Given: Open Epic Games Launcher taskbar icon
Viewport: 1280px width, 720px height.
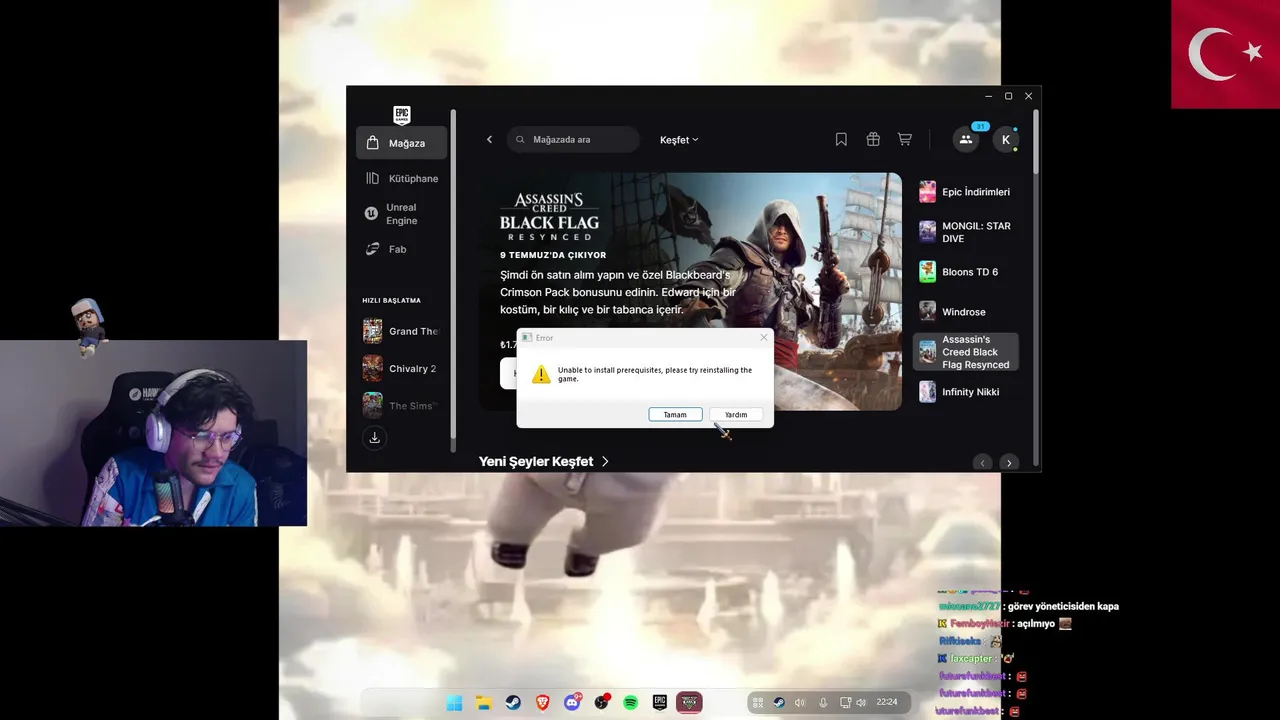Looking at the screenshot, I should [x=660, y=703].
